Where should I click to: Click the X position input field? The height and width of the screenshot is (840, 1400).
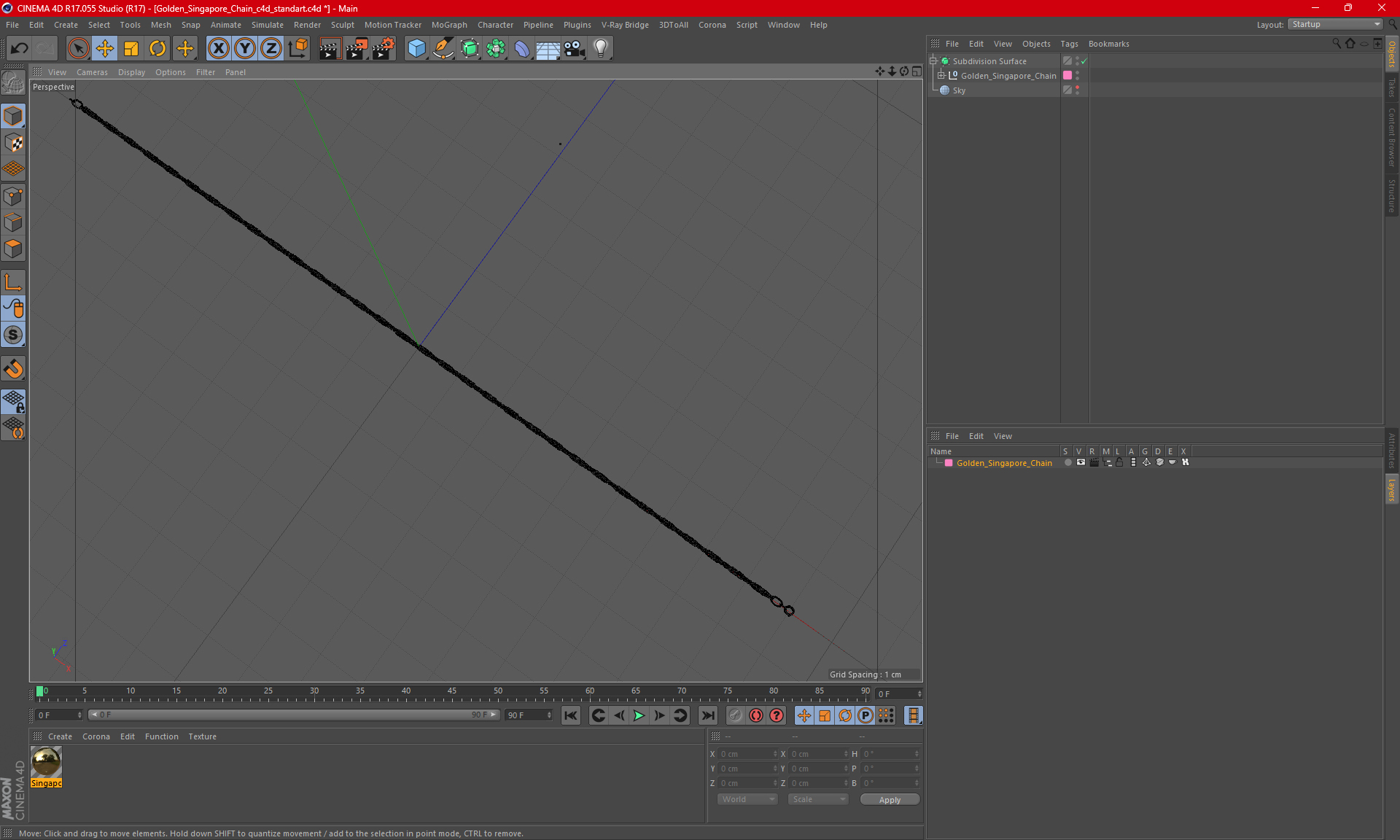(x=748, y=754)
